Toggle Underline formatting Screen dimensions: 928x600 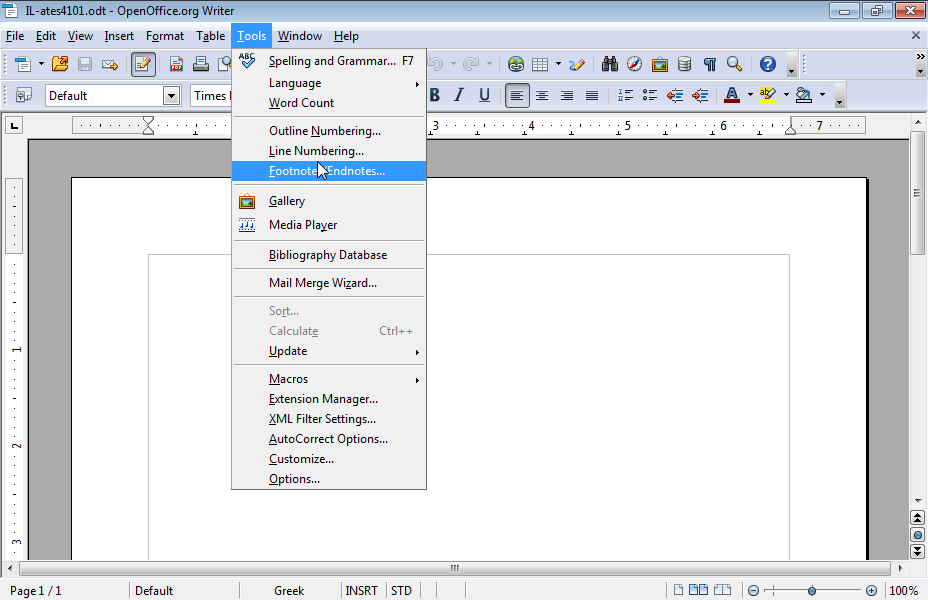click(484, 95)
